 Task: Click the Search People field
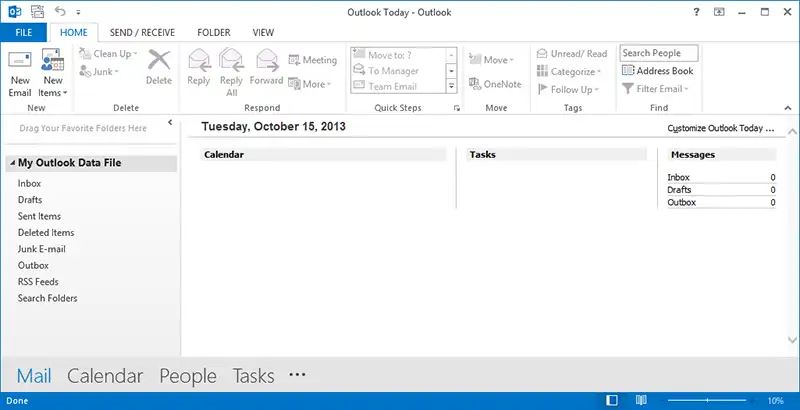(x=659, y=53)
